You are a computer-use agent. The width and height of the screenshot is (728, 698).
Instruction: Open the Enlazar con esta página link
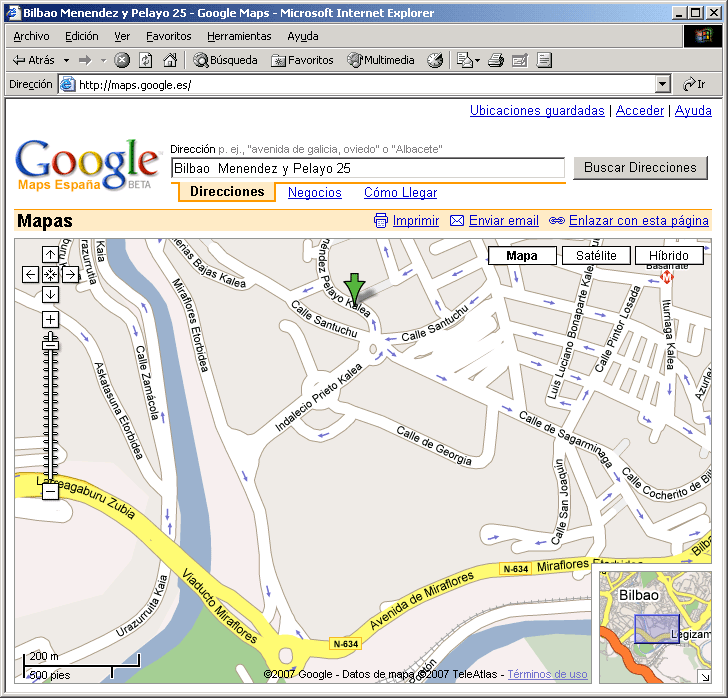(x=638, y=221)
